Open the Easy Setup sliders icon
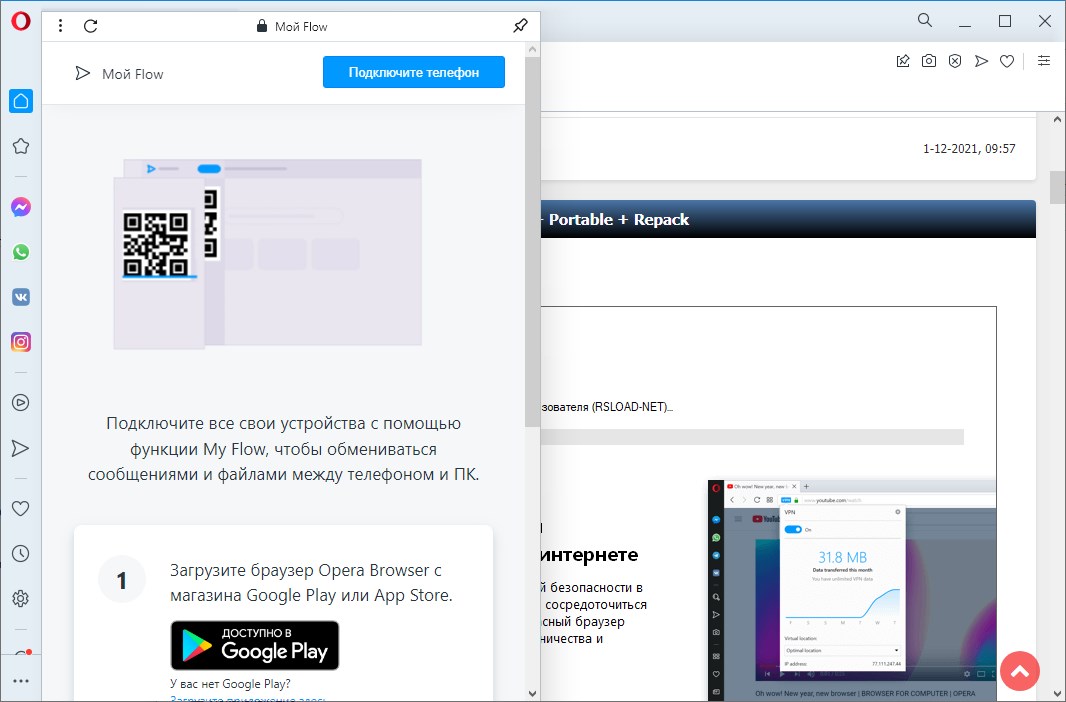 (x=1044, y=60)
